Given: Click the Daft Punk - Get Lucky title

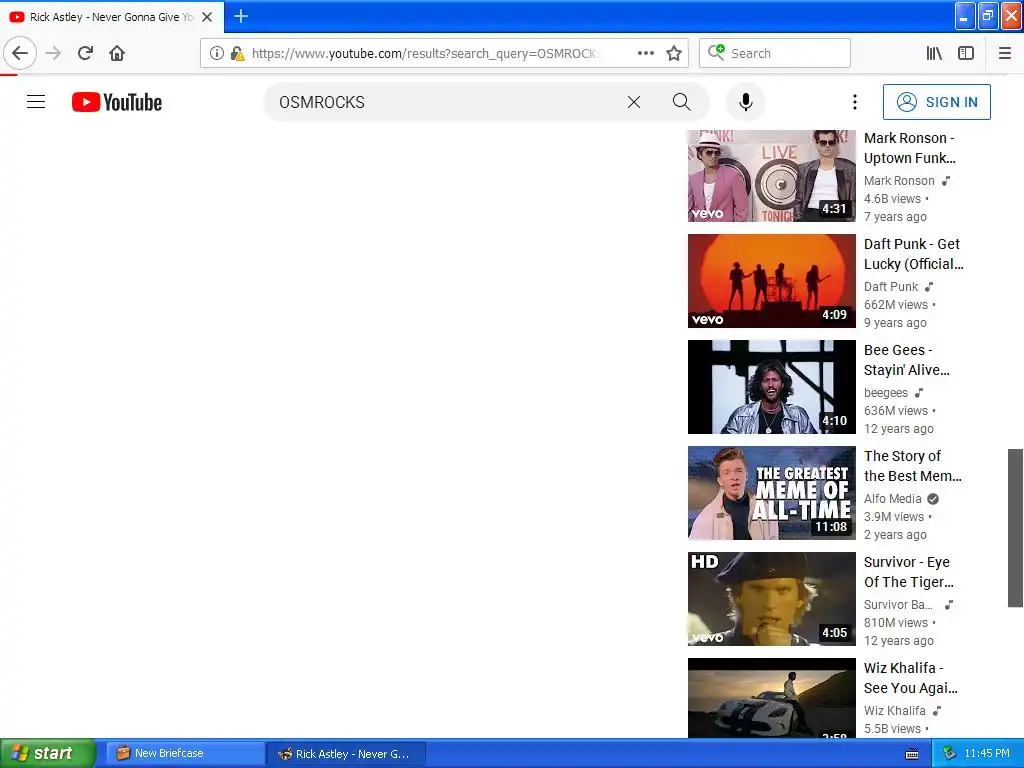Looking at the screenshot, I should [x=914, y=254].
